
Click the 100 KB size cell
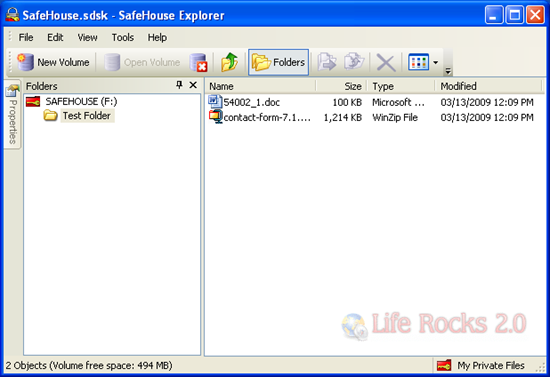[347, 102]
